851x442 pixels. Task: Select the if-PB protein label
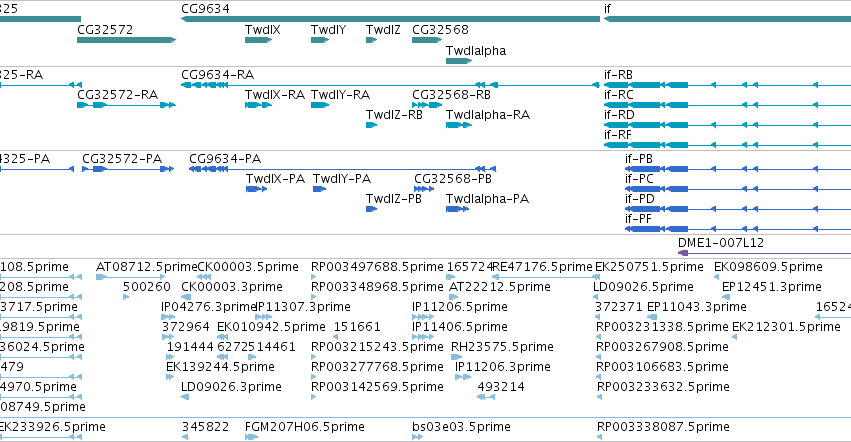pos(639,159)
